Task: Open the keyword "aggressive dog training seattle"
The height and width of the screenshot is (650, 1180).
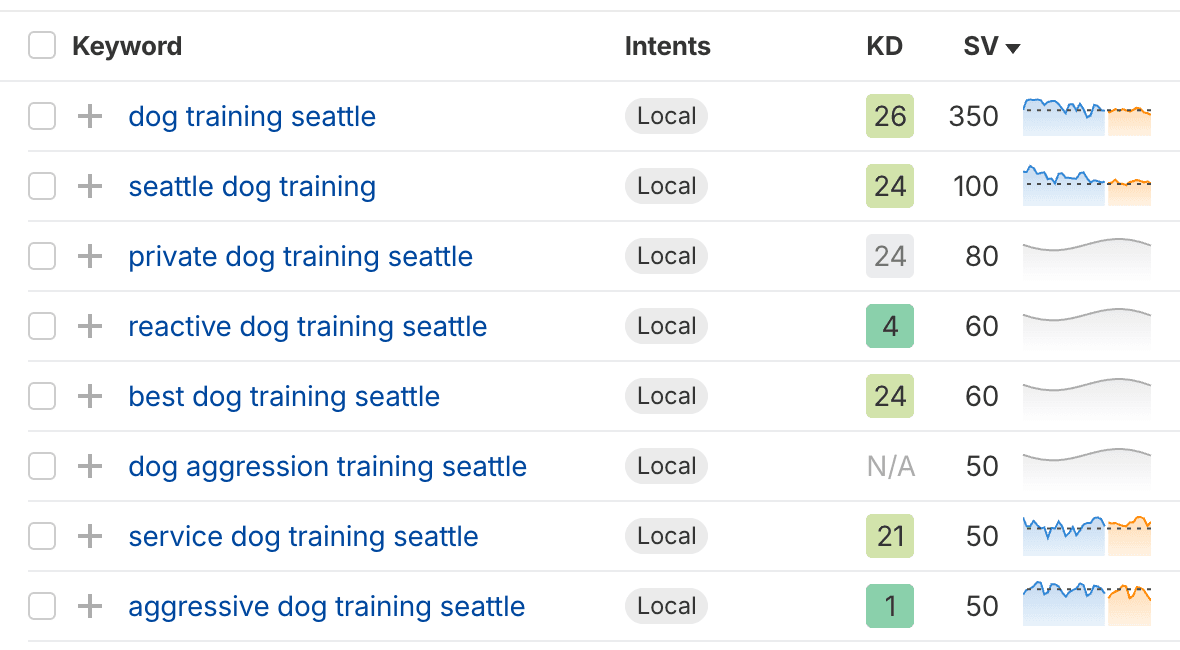Action: [x=326, y=606]
